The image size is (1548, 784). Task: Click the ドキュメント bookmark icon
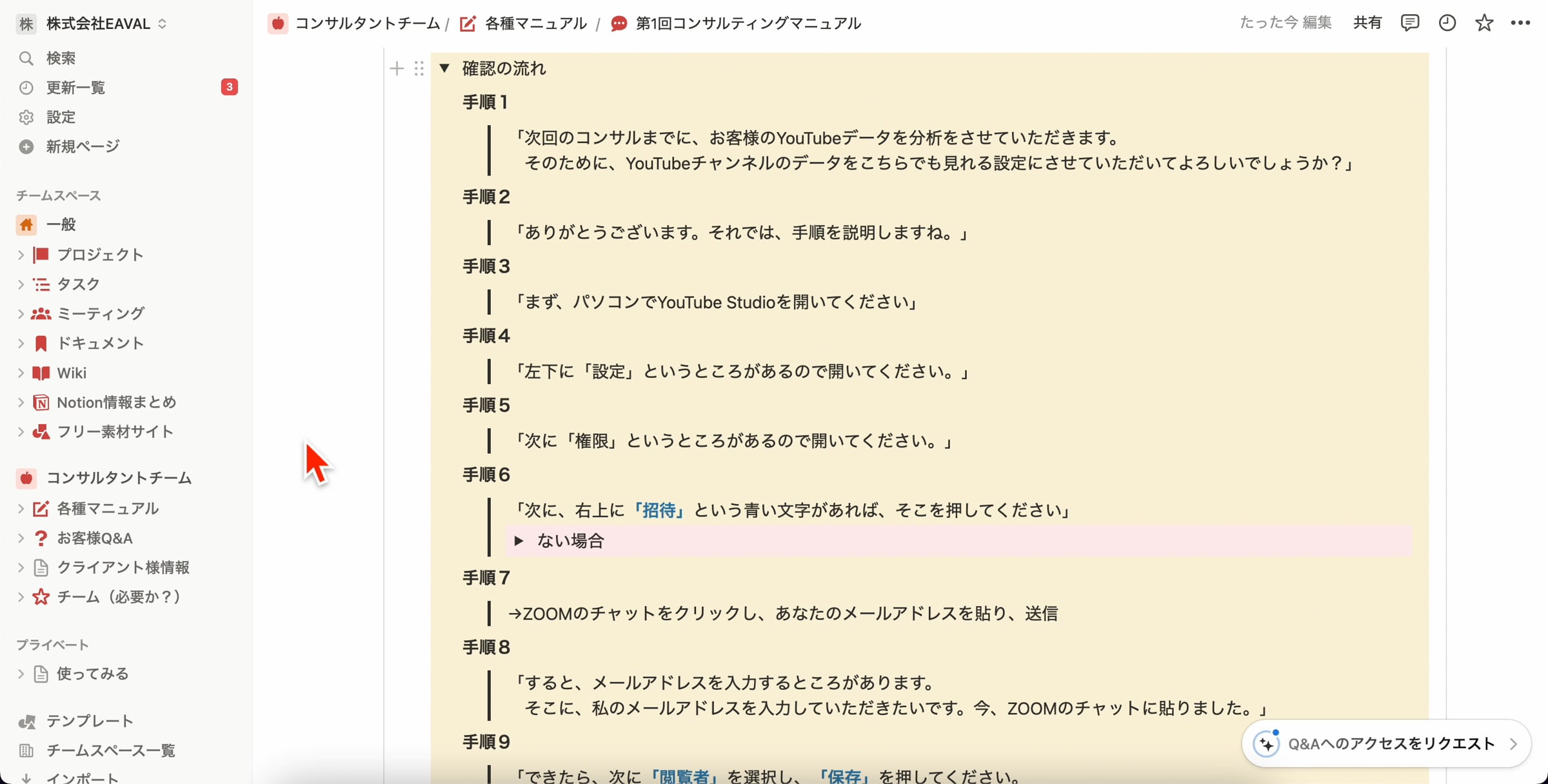pyautogui.click(x=41, y=344)
